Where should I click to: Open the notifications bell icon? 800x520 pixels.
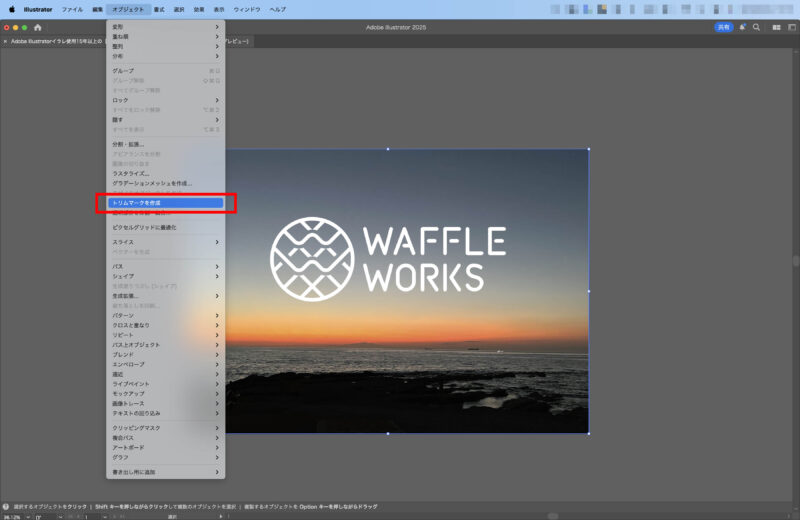pos(742,27)
